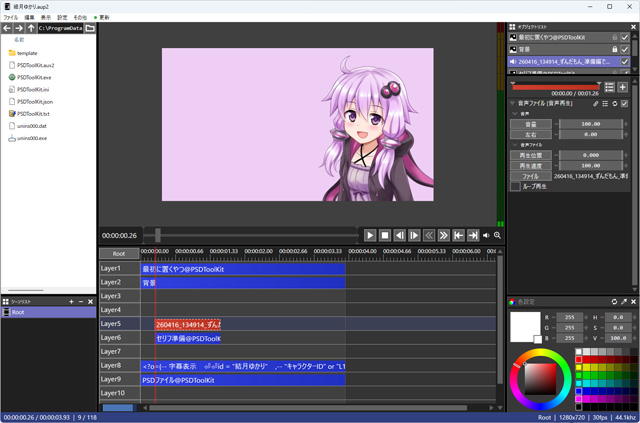The width and height of the screenshot is (640, 423).
Task: Click the preview seek slider handle
Action: point(158,235)
